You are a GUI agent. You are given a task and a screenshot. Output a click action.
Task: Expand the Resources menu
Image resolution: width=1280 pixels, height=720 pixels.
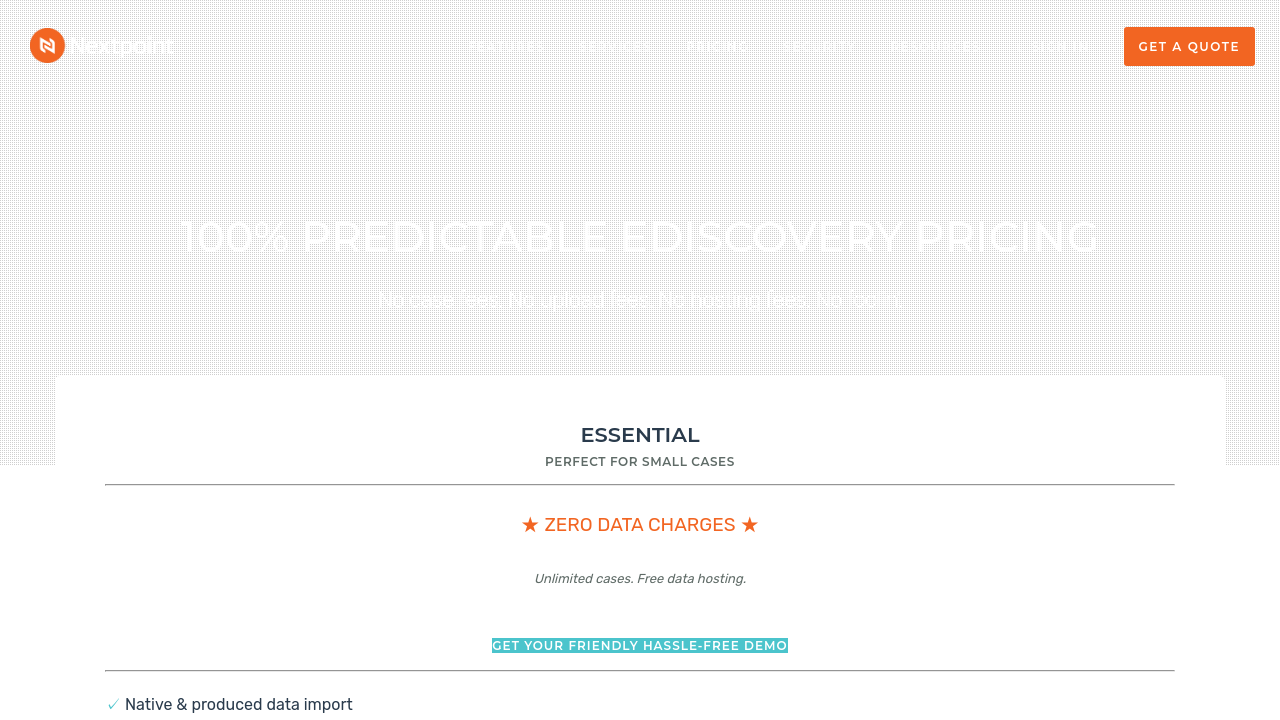[x=937, y=47]
